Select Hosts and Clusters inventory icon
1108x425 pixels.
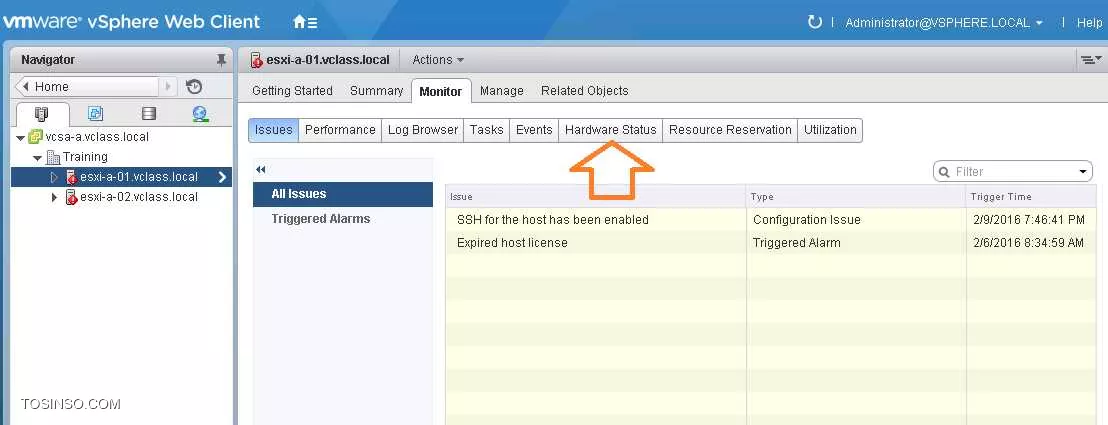tap(41, 114)
